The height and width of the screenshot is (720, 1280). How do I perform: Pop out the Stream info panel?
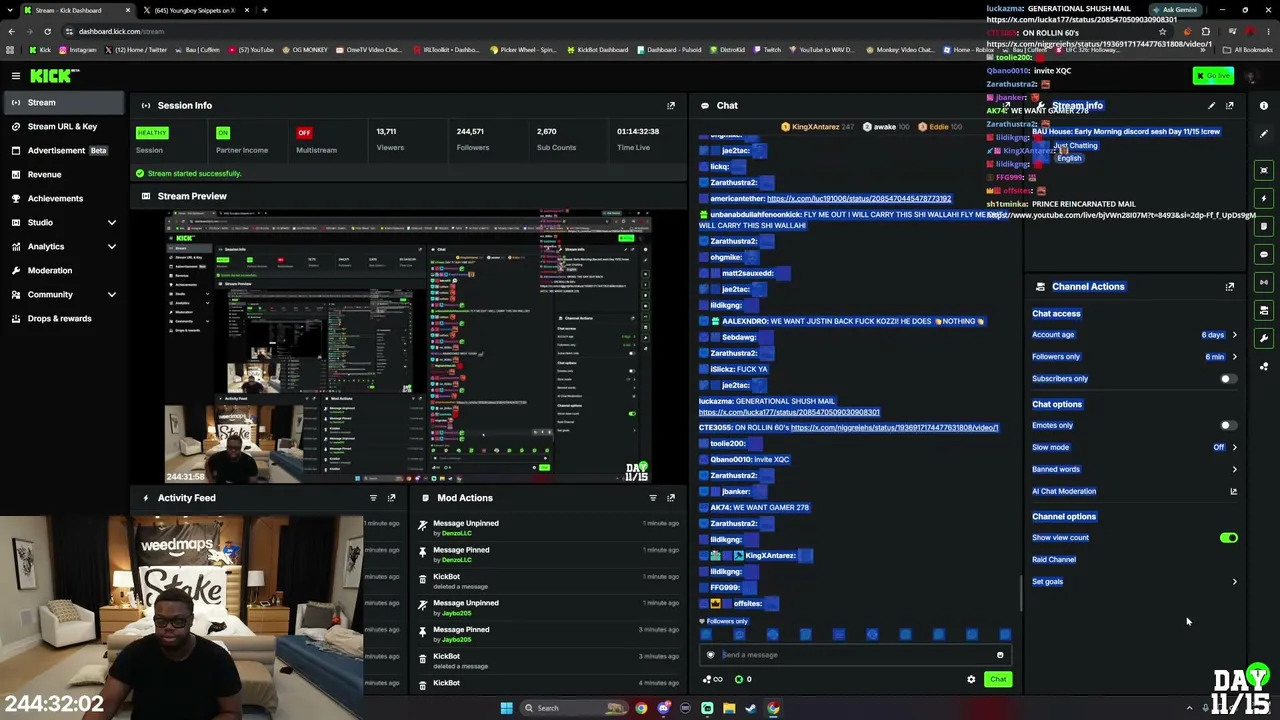(1230, 105)
